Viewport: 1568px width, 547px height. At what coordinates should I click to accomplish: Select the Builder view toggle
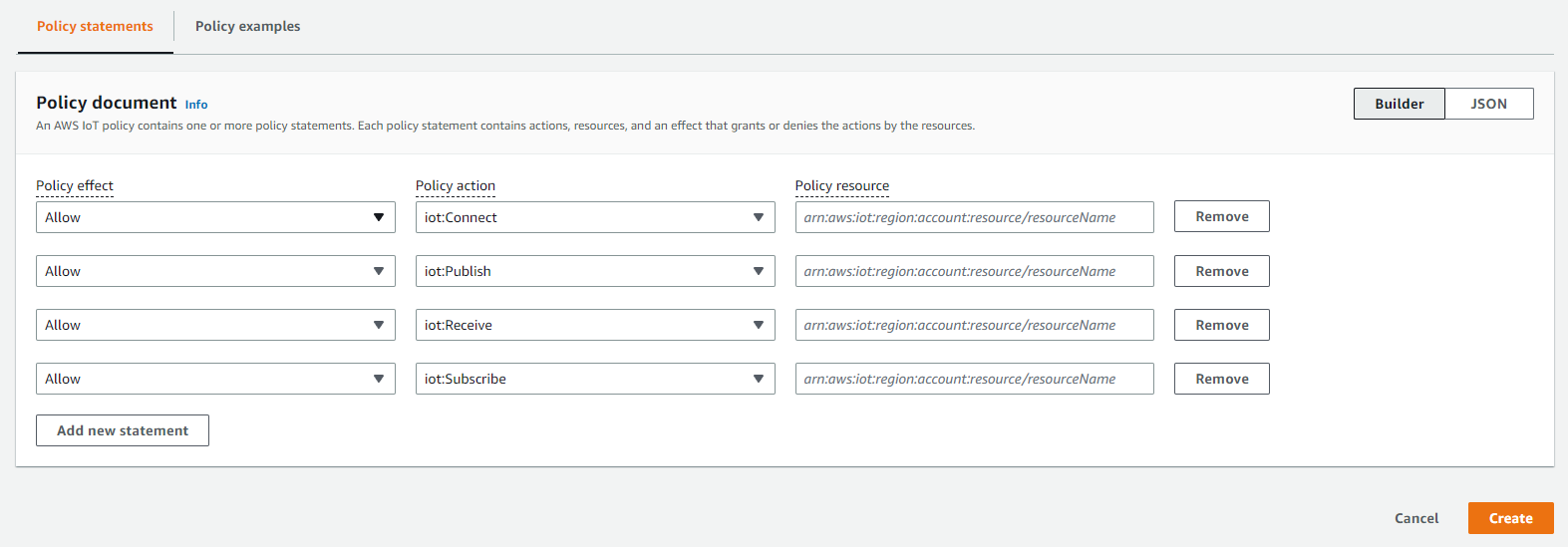1399,104
